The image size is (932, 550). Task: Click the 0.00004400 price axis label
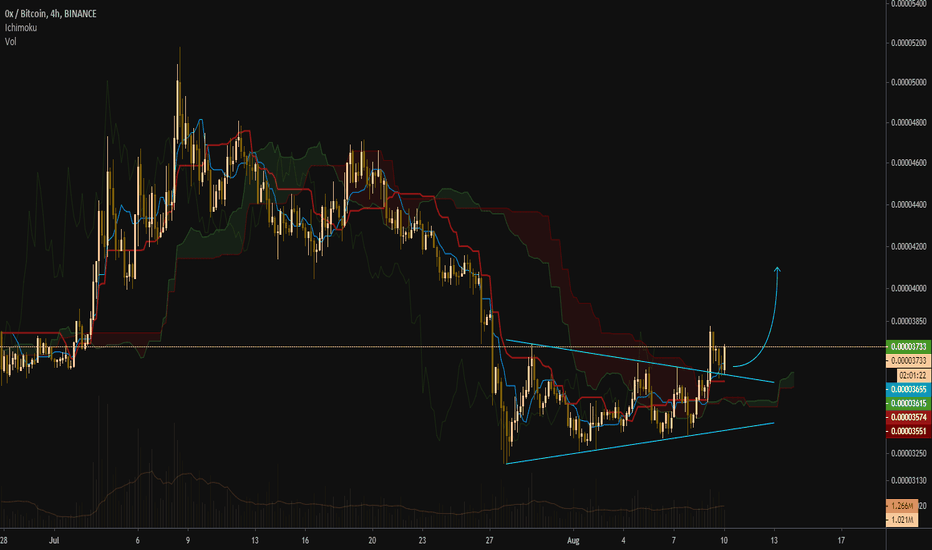(909, 205)
